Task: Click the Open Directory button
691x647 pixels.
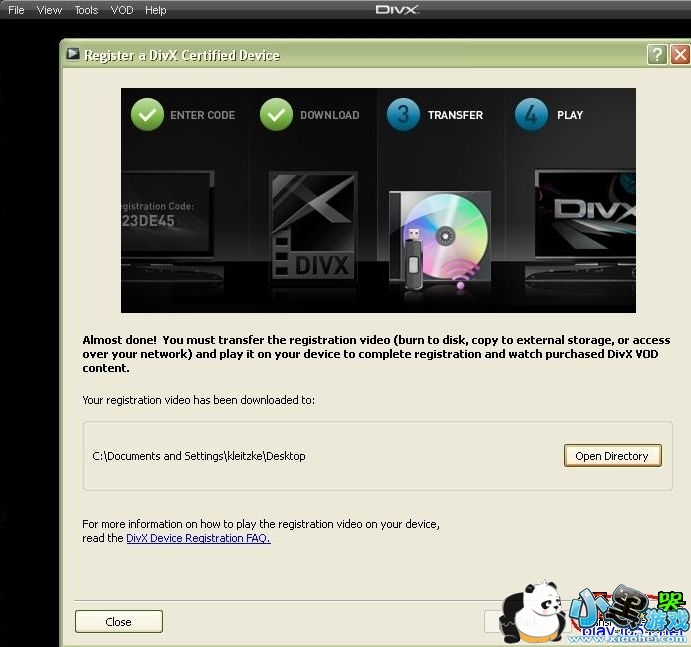Action: click(x=613, y=456)
